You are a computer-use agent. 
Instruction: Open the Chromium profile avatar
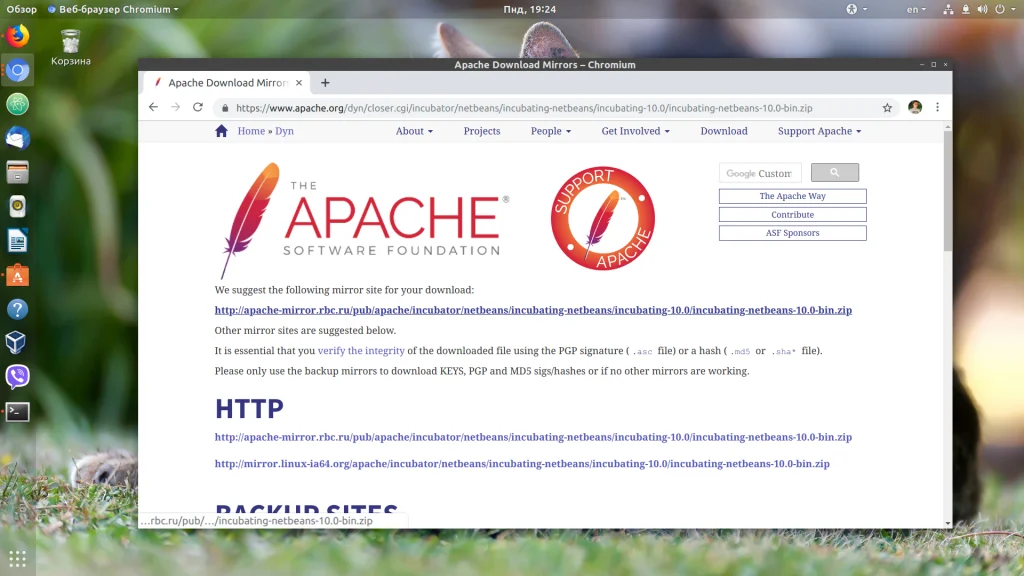point(915,107)
